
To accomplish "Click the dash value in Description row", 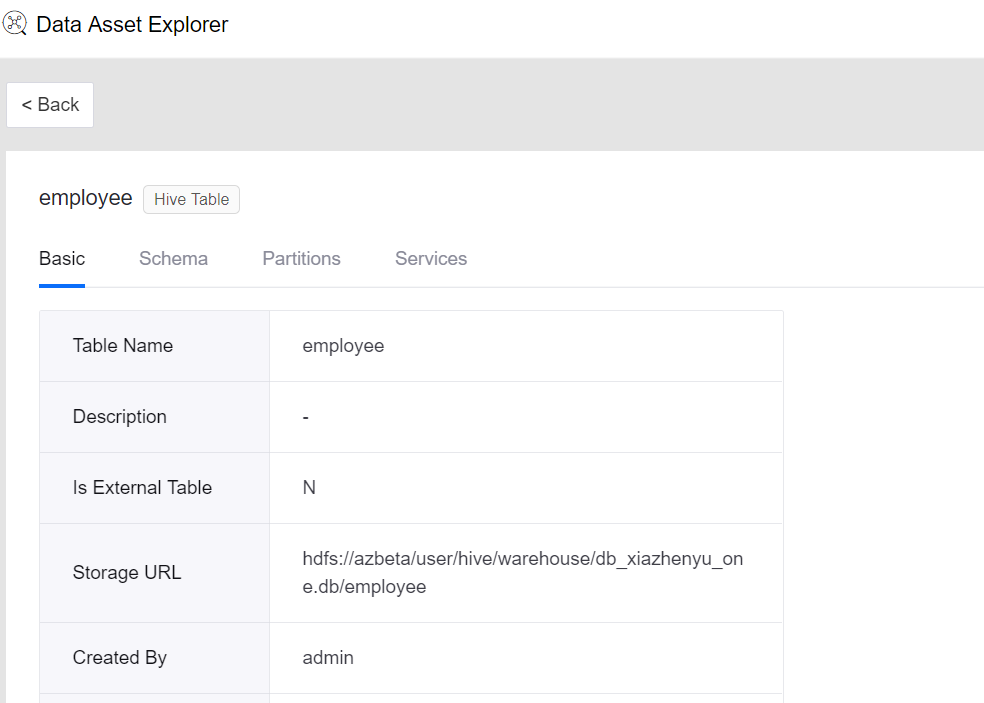I will click(306, 417).
